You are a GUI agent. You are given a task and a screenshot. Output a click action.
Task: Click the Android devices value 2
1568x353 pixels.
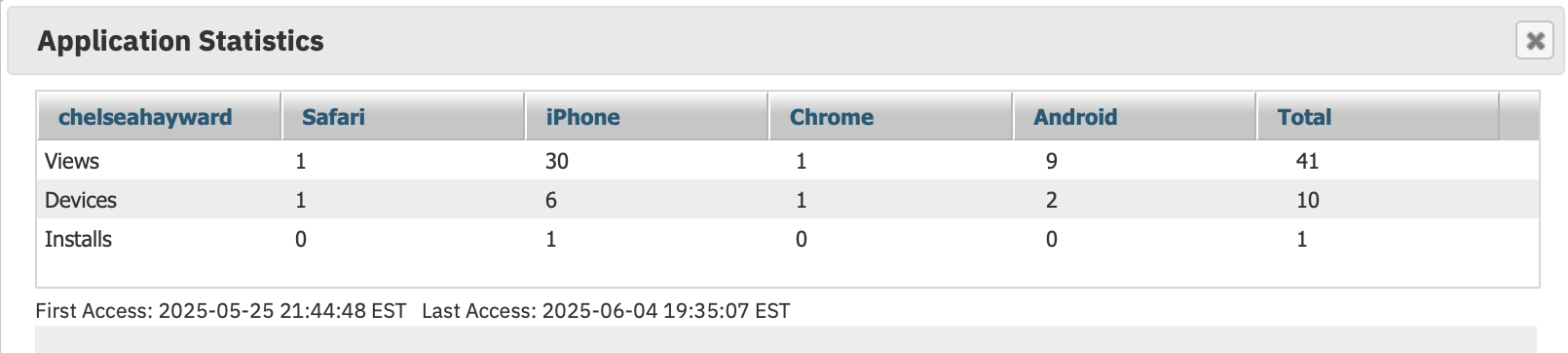1052,200
